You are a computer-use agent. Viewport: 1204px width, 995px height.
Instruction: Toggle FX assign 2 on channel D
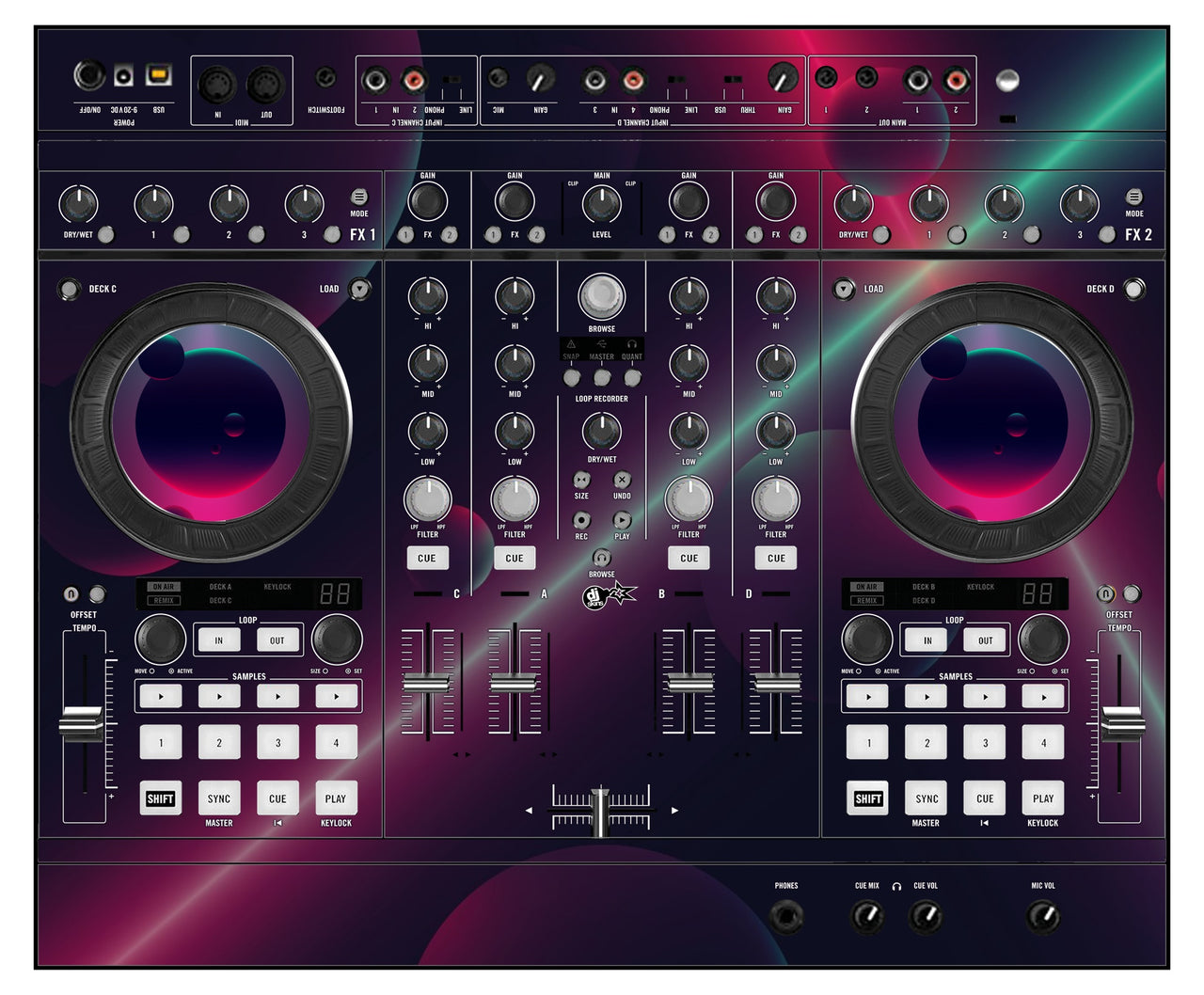[798, 235]
